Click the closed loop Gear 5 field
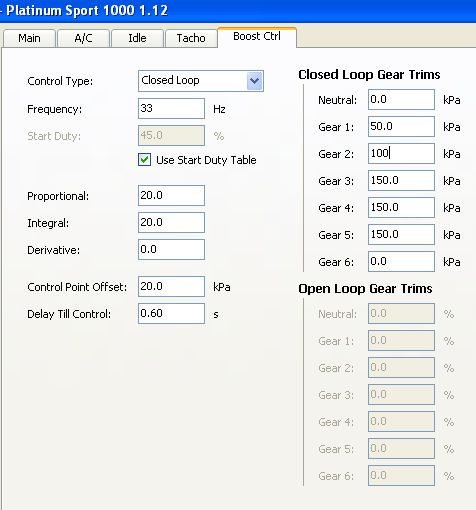 (x=401, y=234)
